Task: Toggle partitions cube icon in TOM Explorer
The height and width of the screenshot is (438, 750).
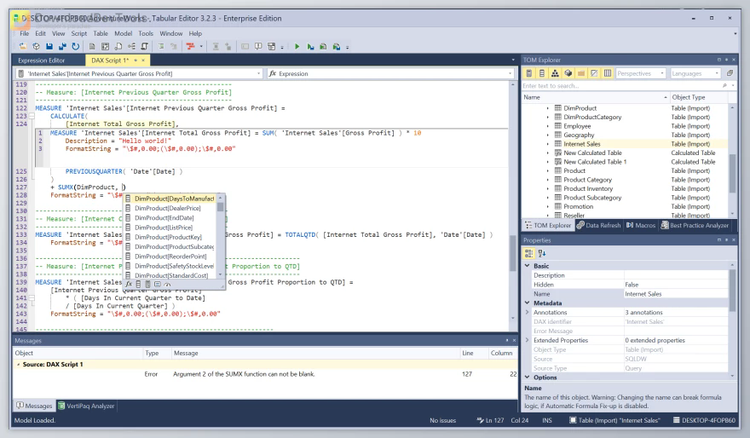Action: [x=568, y=73]
